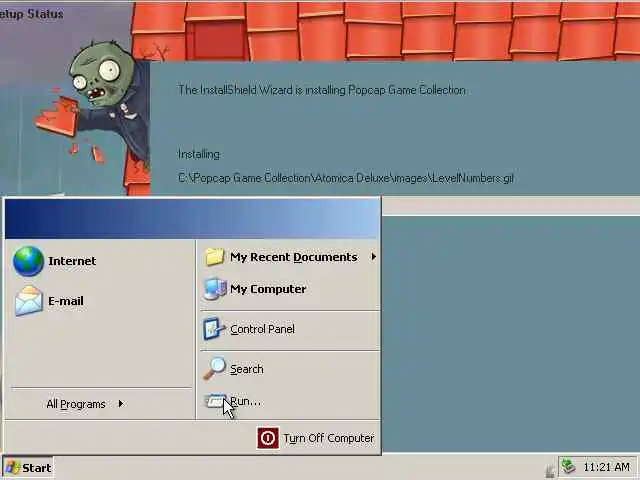Click the Search magnifying glass icon
640x480 pixels.
[x=214, y=368]
